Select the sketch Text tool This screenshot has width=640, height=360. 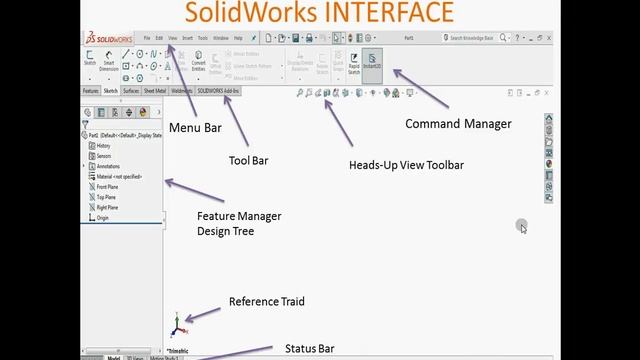click(168, 66)
